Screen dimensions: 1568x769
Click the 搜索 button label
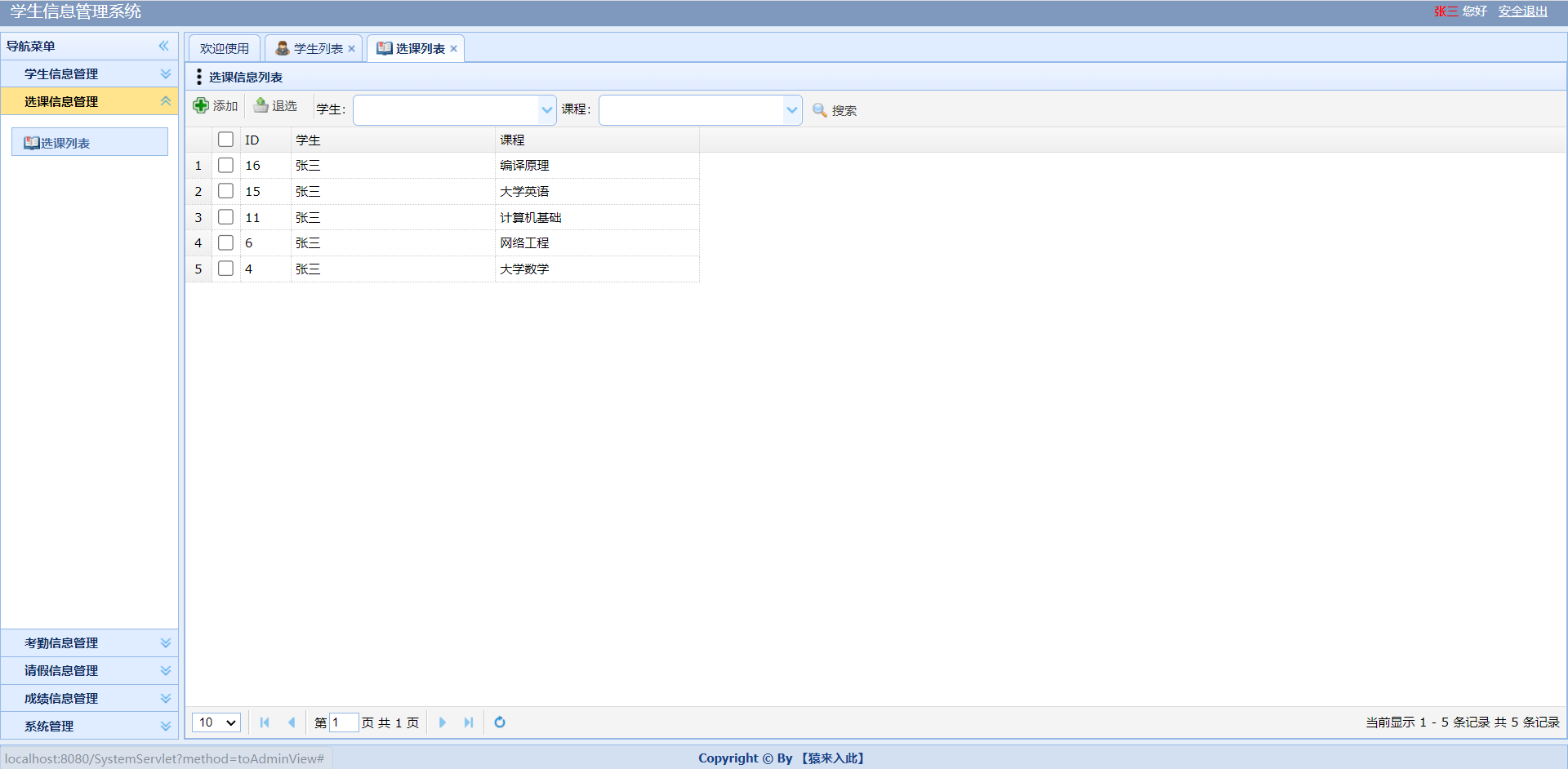844,110
